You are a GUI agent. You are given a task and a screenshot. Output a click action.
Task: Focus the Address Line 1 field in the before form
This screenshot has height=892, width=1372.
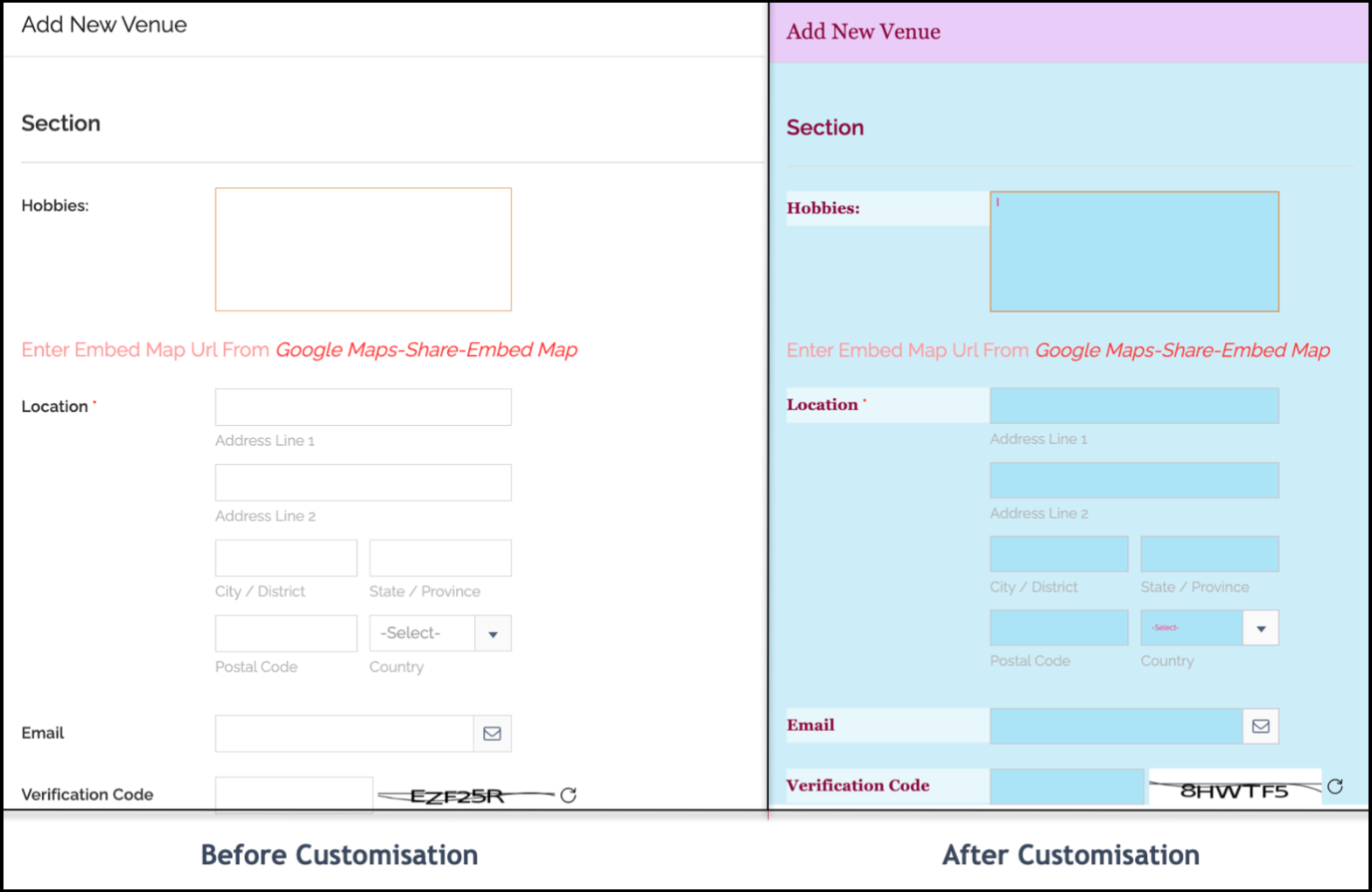[363, 408]
